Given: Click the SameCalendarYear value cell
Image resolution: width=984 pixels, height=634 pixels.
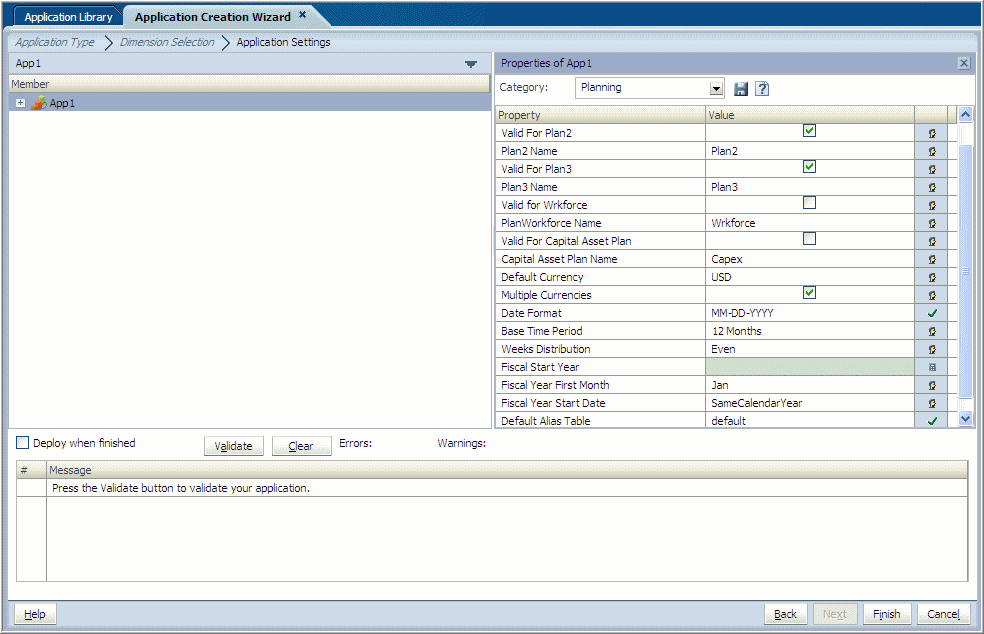Looking at the screenshot, I should pyautogui.click(x=810, y=404).
